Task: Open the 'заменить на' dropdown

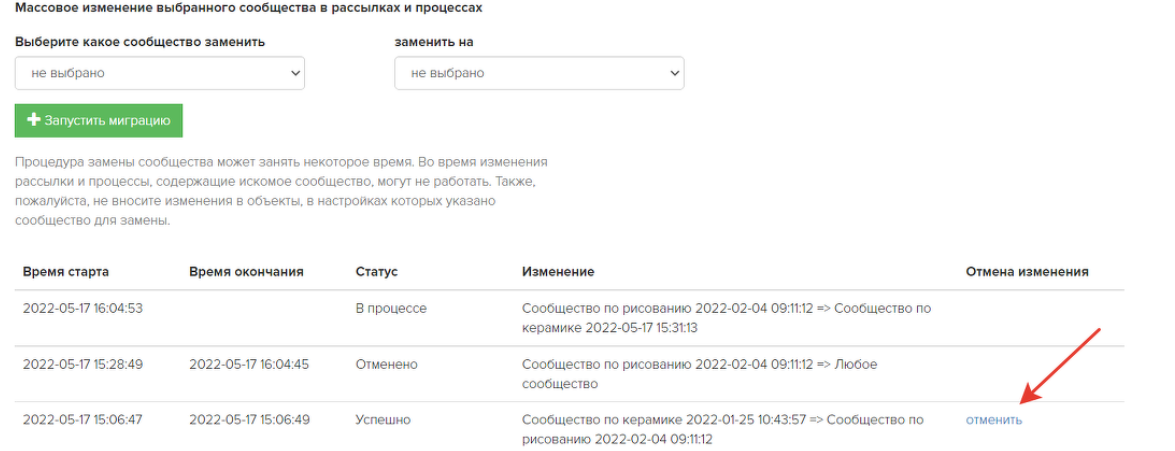Action: pyautogui.click(x=539, y=73)
